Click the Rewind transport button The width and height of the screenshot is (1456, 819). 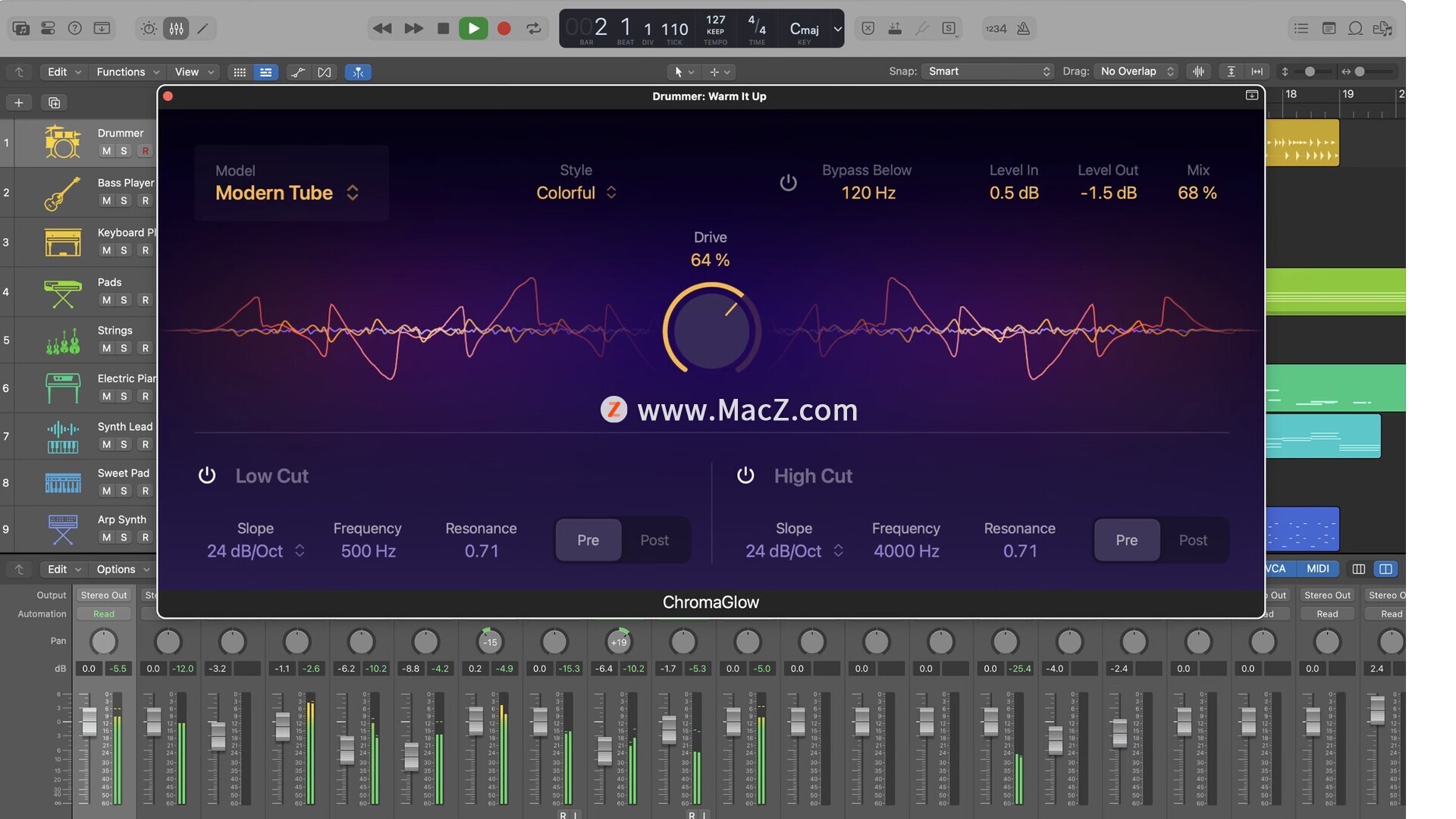coord(382,29)
